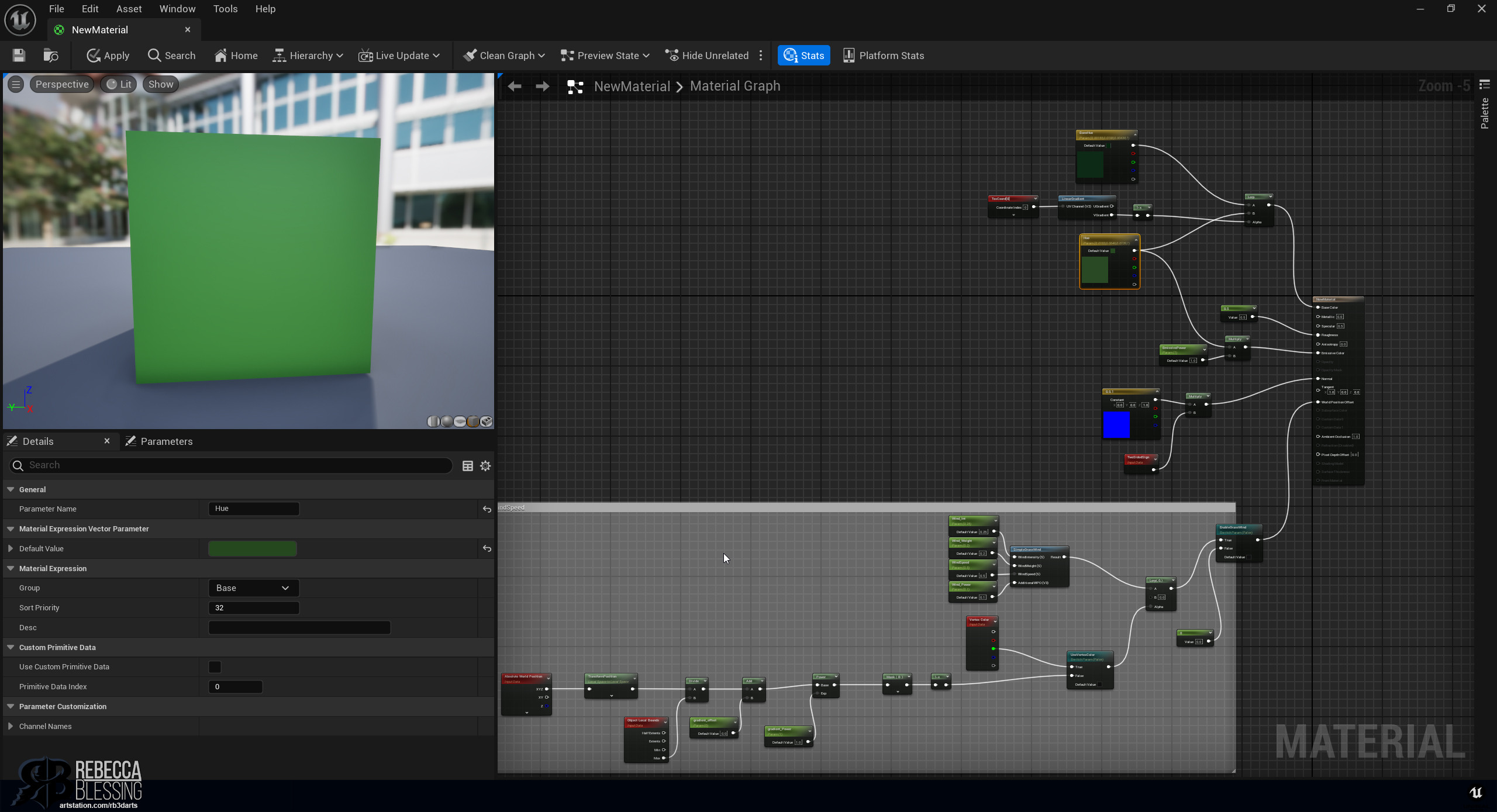
Task: Open the Asset menu
Action: (x=129, y=9)
